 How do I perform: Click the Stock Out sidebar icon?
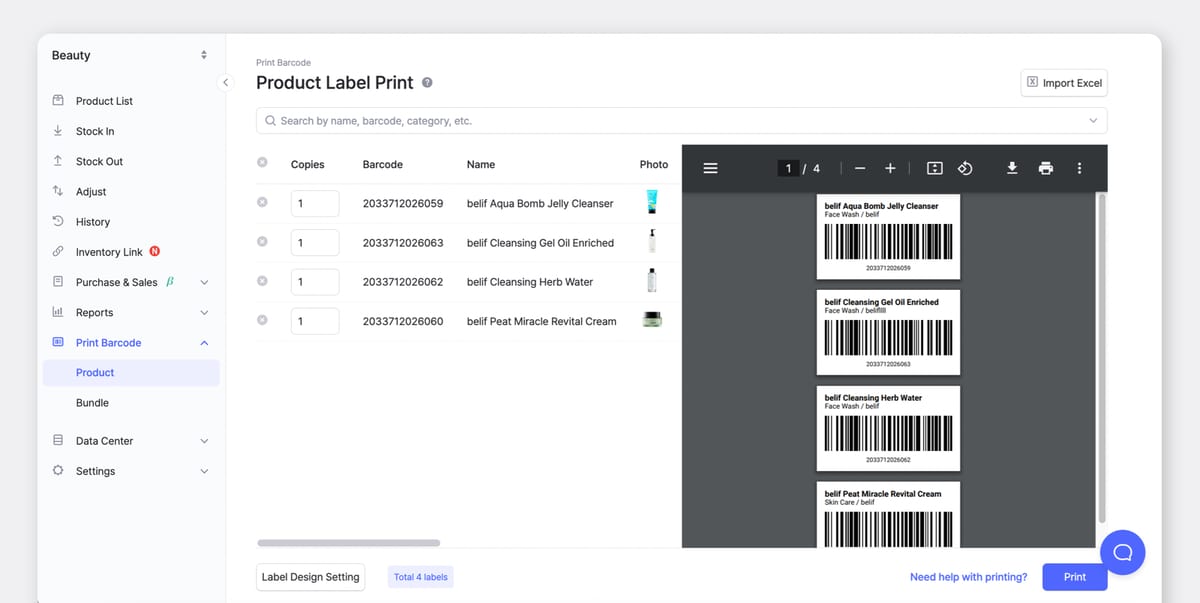coord(58,161)
